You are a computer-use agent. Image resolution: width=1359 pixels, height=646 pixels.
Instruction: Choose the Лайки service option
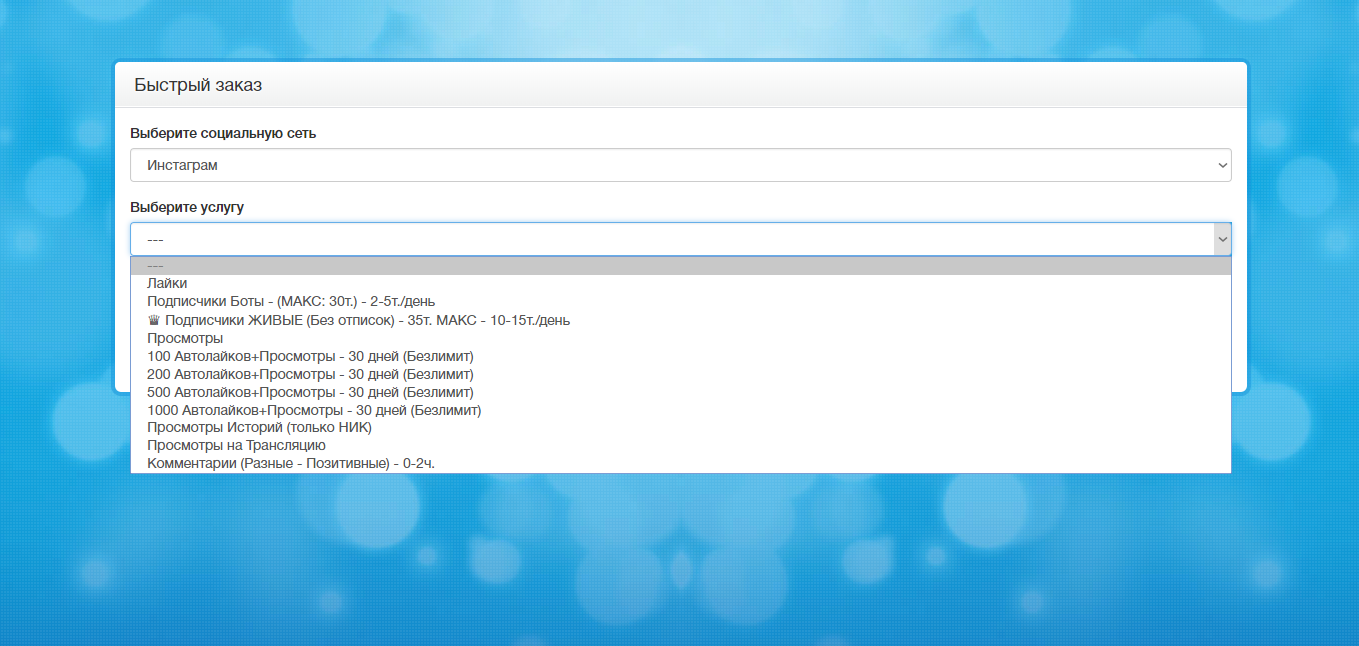click(x=680, y=284)
